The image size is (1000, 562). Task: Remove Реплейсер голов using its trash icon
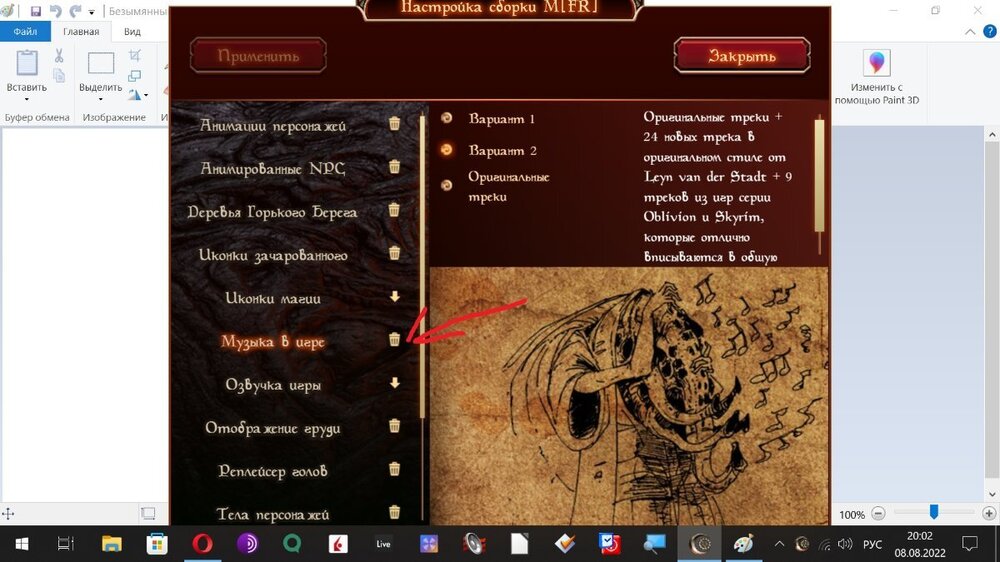[394, 469]
